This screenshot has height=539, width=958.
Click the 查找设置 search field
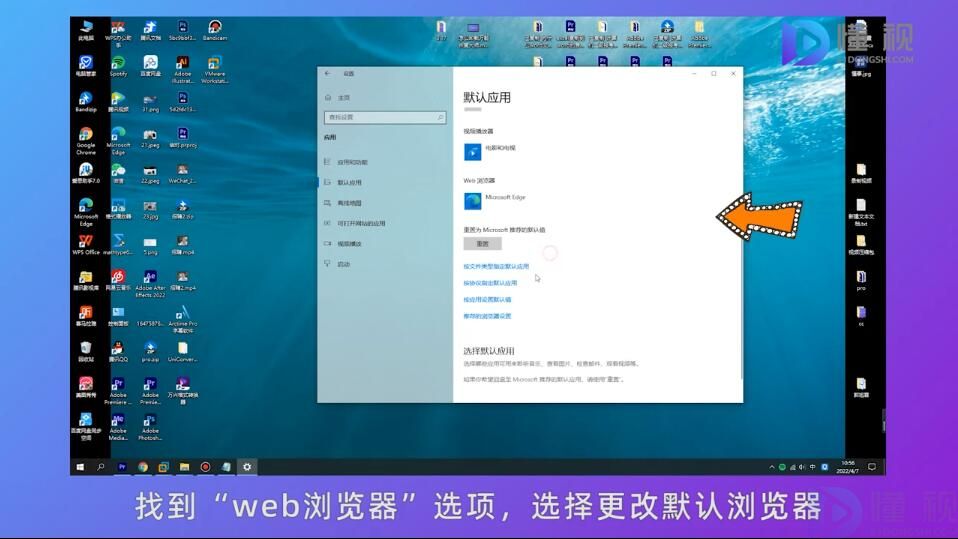385,117
